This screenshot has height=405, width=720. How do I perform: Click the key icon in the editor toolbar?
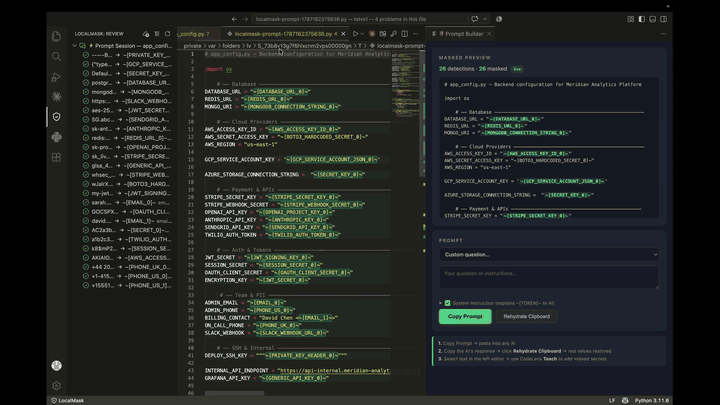[394, 34]
